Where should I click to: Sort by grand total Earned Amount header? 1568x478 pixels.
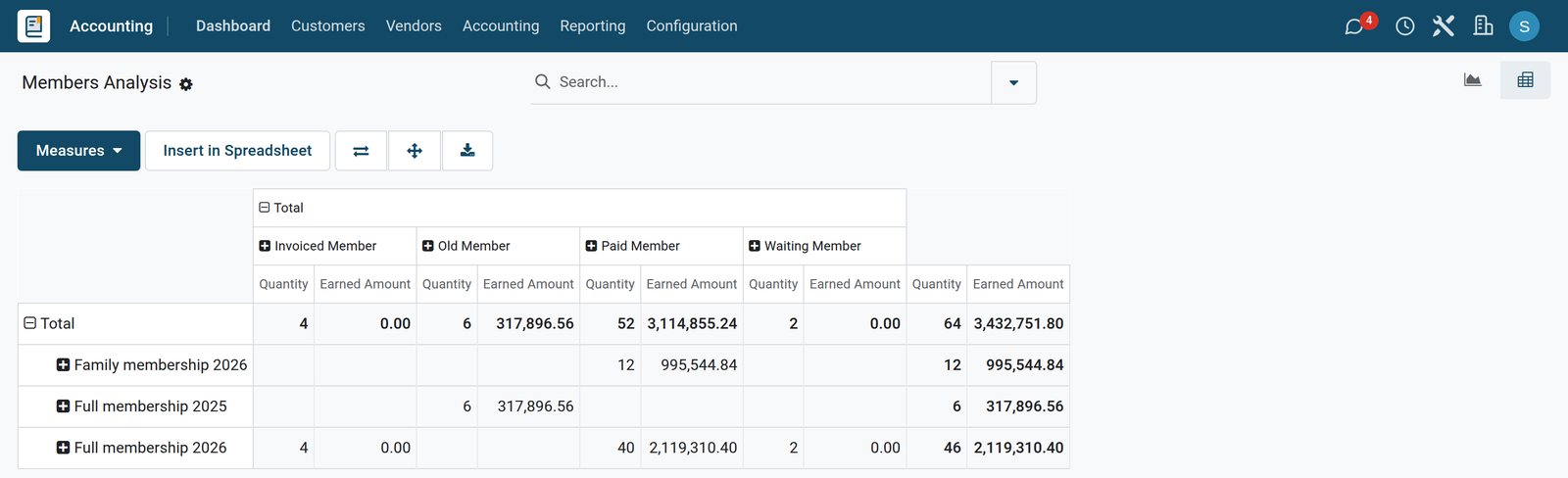1018,284
